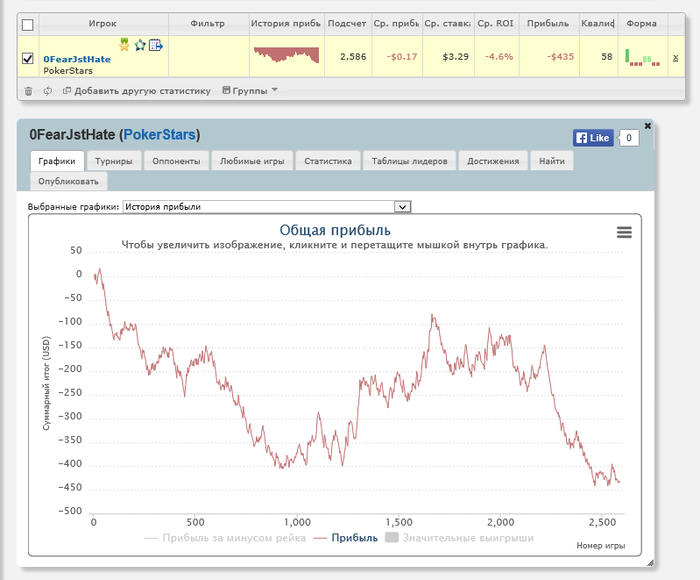This screenshot has width=700, height=580.
Task: Click the trash delete icon in table footer
Action: (x=29, y=91)
